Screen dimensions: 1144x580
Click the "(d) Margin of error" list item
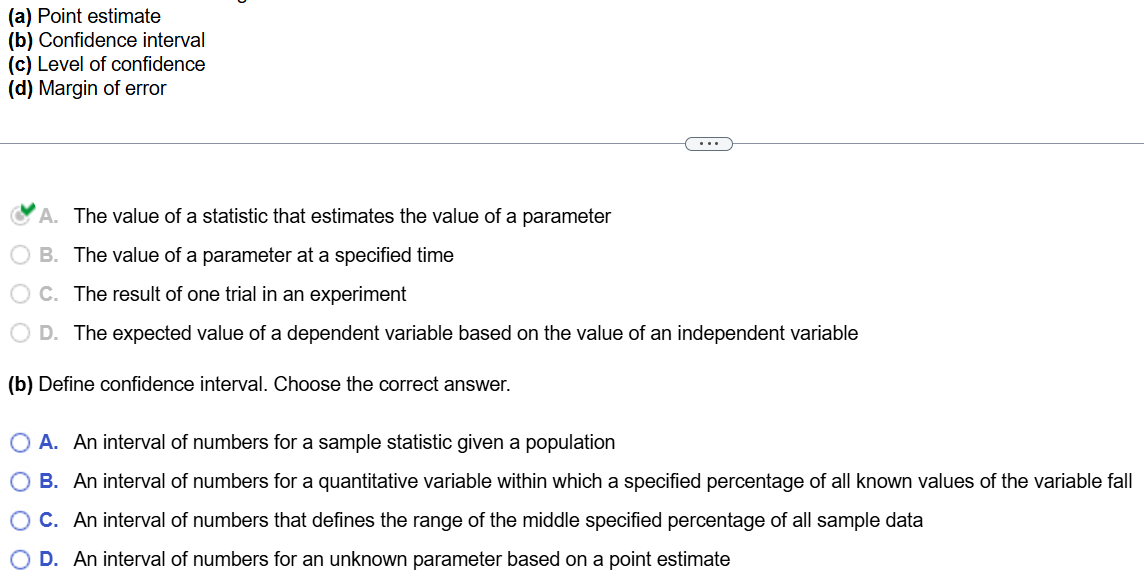coord(87,88)
